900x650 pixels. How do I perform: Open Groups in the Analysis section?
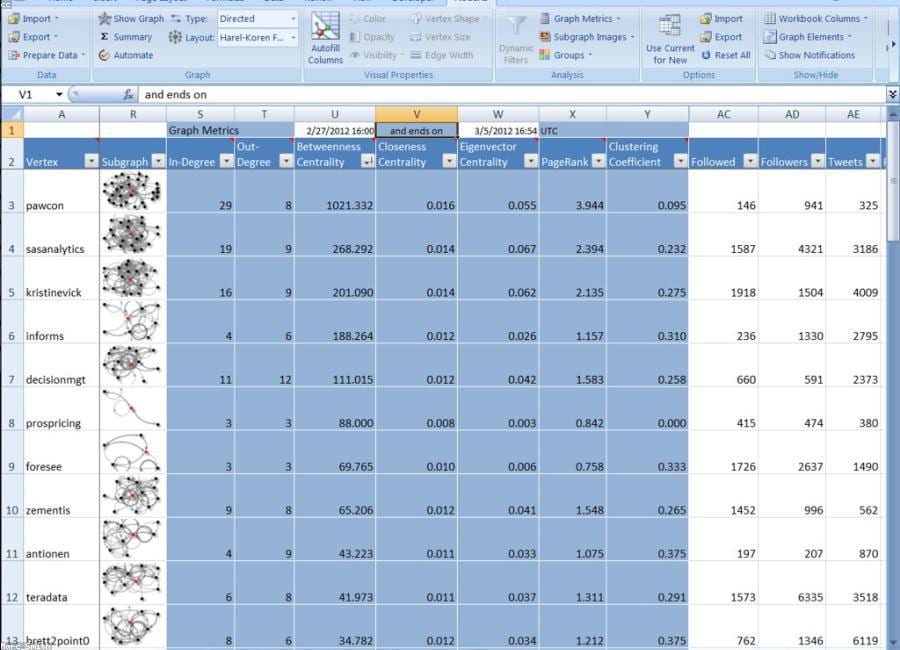click(565, 55)
